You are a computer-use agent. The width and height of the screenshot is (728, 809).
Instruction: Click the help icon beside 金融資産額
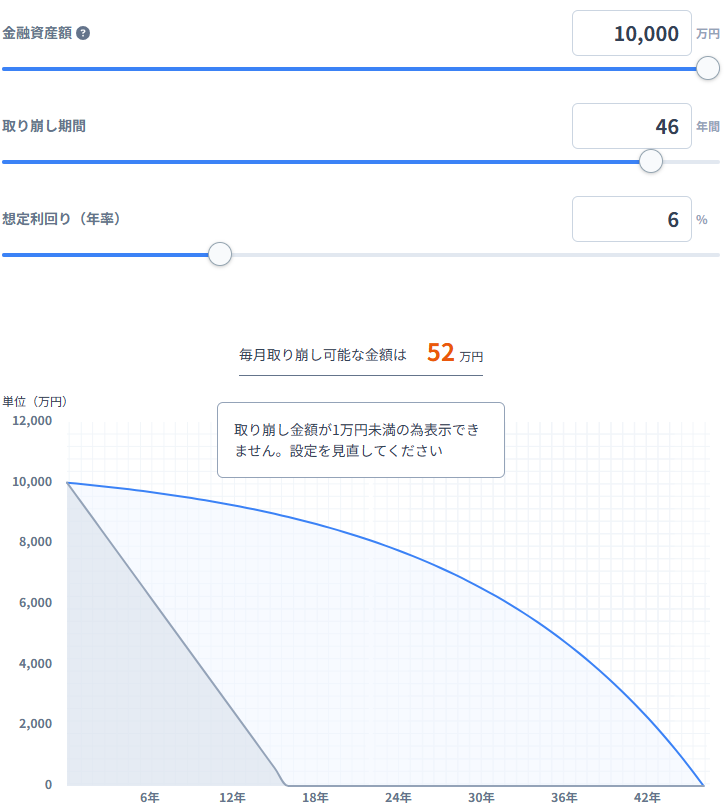(x=83, y=33)
